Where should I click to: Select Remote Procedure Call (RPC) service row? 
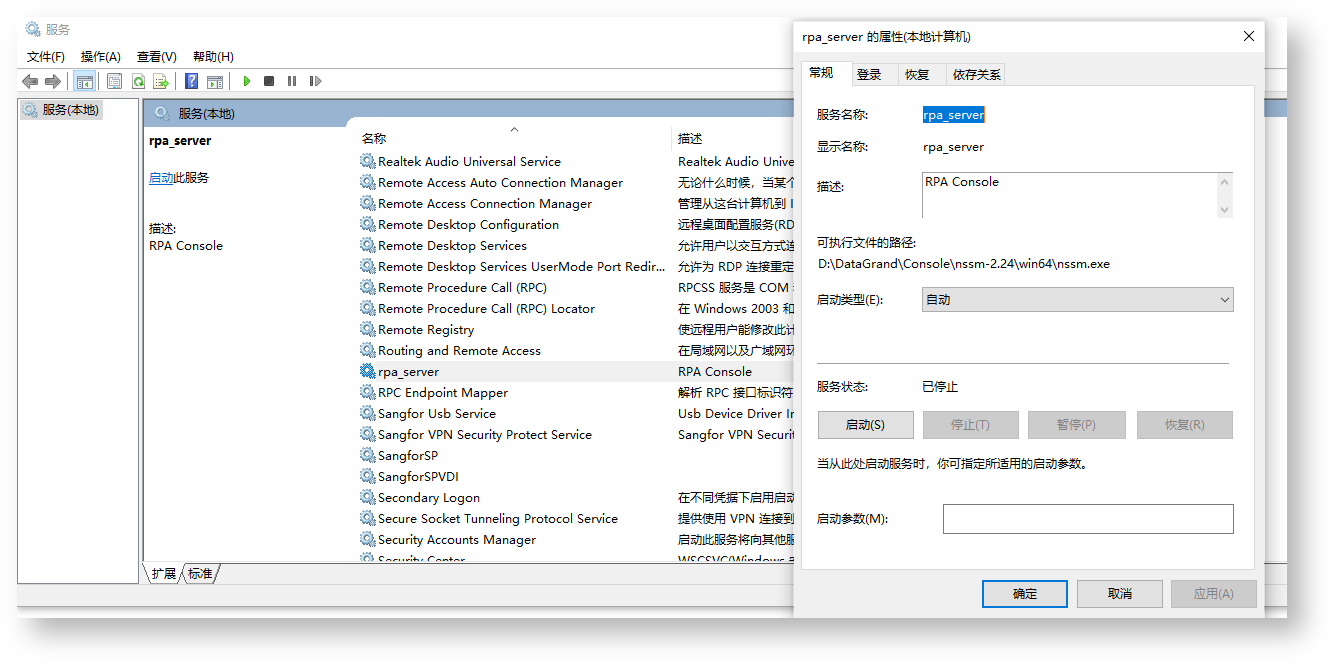[x=575, y=287]
